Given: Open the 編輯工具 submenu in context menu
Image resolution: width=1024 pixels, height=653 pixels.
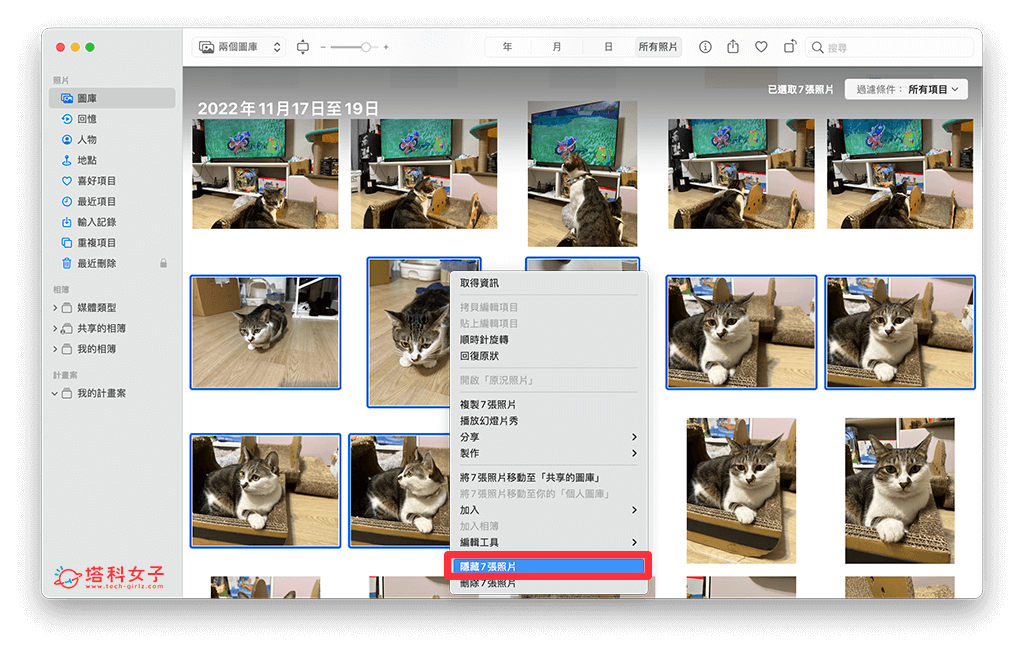Looking at the screenshot, I should pos(549,543).
